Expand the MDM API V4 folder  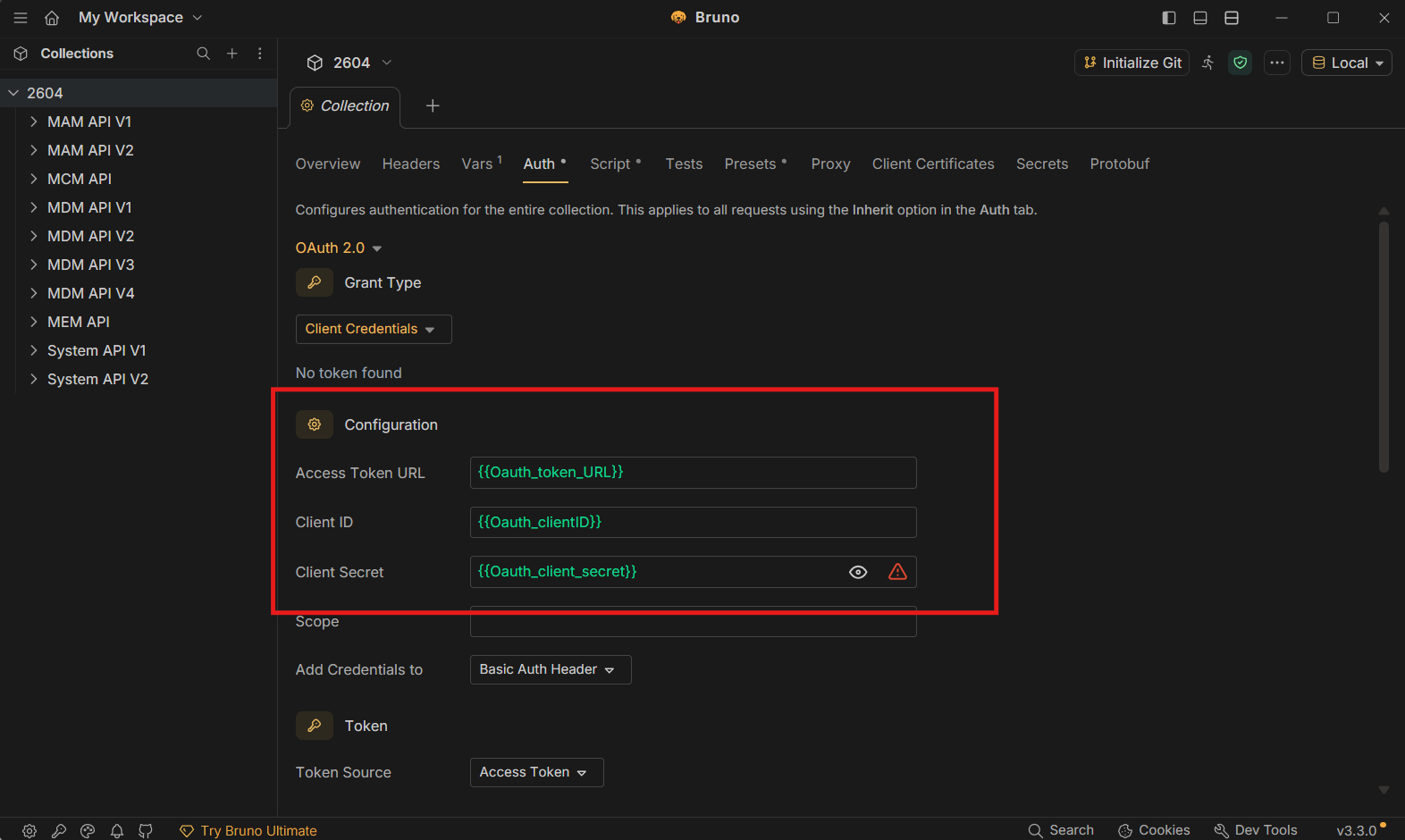pos(34,293)
